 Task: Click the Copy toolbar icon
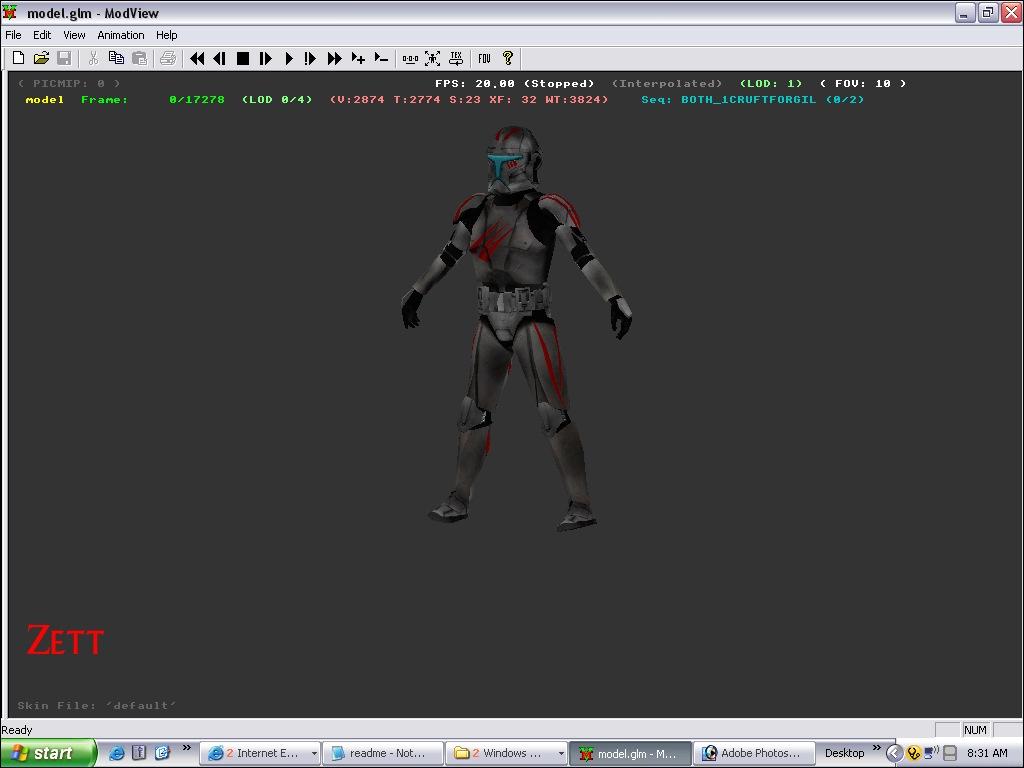116,59
